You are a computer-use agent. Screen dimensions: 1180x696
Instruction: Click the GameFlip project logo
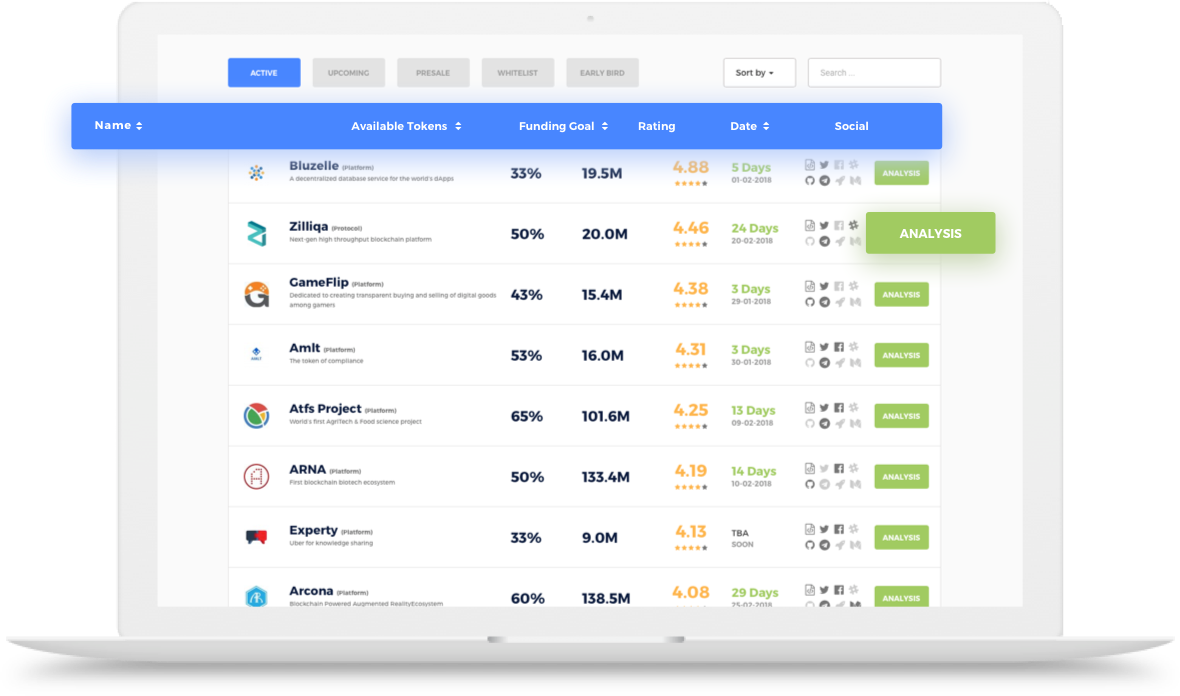tap(257, 294)
